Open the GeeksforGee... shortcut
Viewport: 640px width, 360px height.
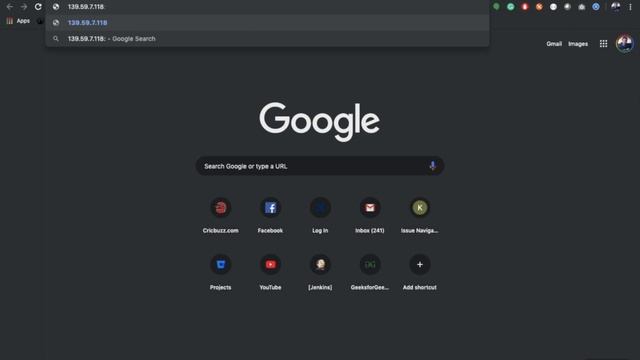click(x=370, y=273)
